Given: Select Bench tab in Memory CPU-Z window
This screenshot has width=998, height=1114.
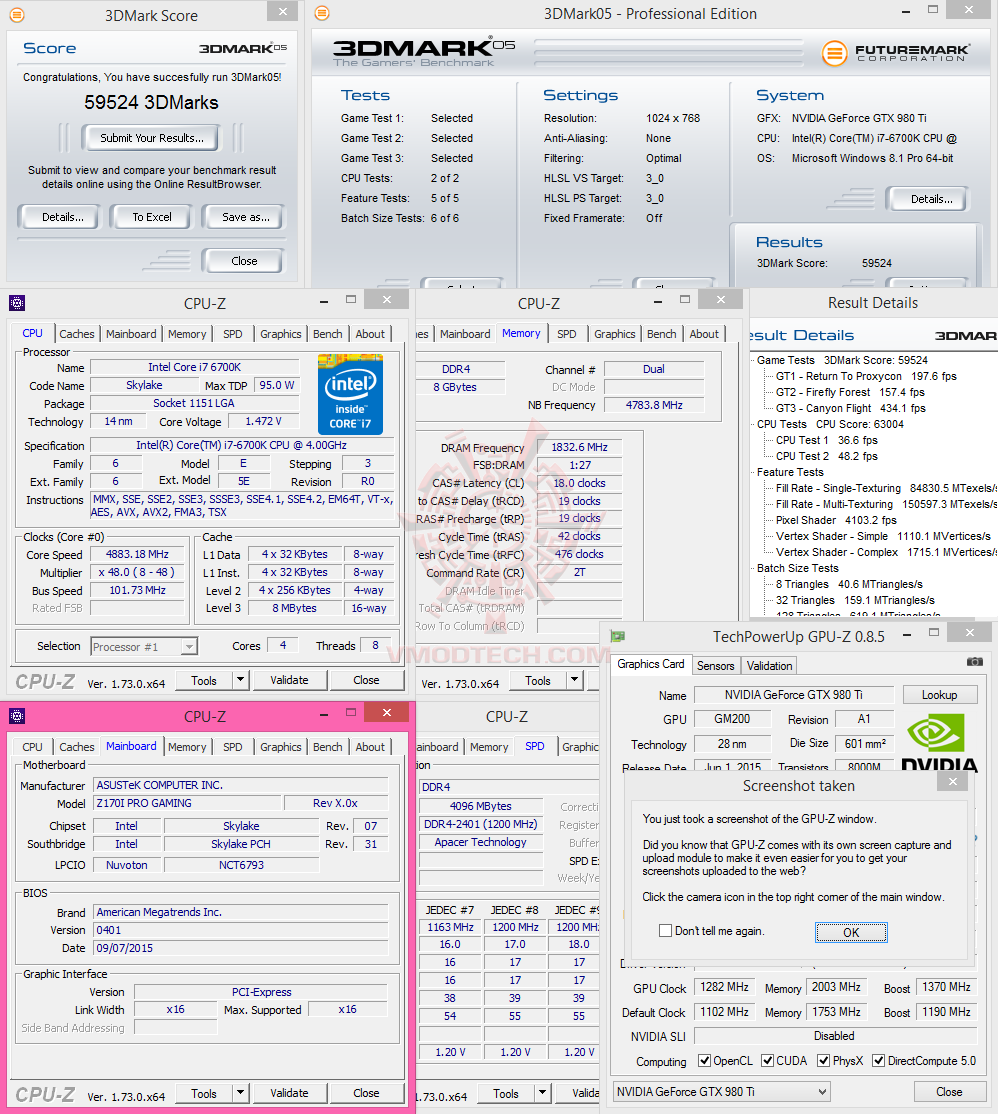Looking at the screenshot, I should point(661,334).
